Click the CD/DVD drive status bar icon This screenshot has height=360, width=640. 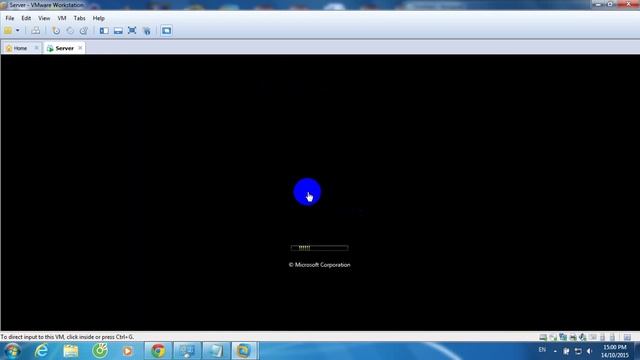pos(553,337)
